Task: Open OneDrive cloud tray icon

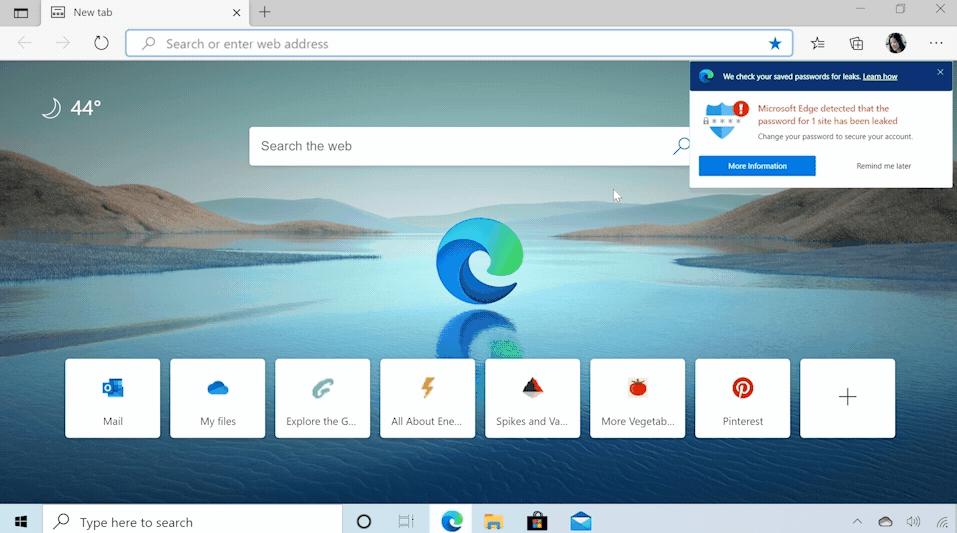Action: point(885,521)
